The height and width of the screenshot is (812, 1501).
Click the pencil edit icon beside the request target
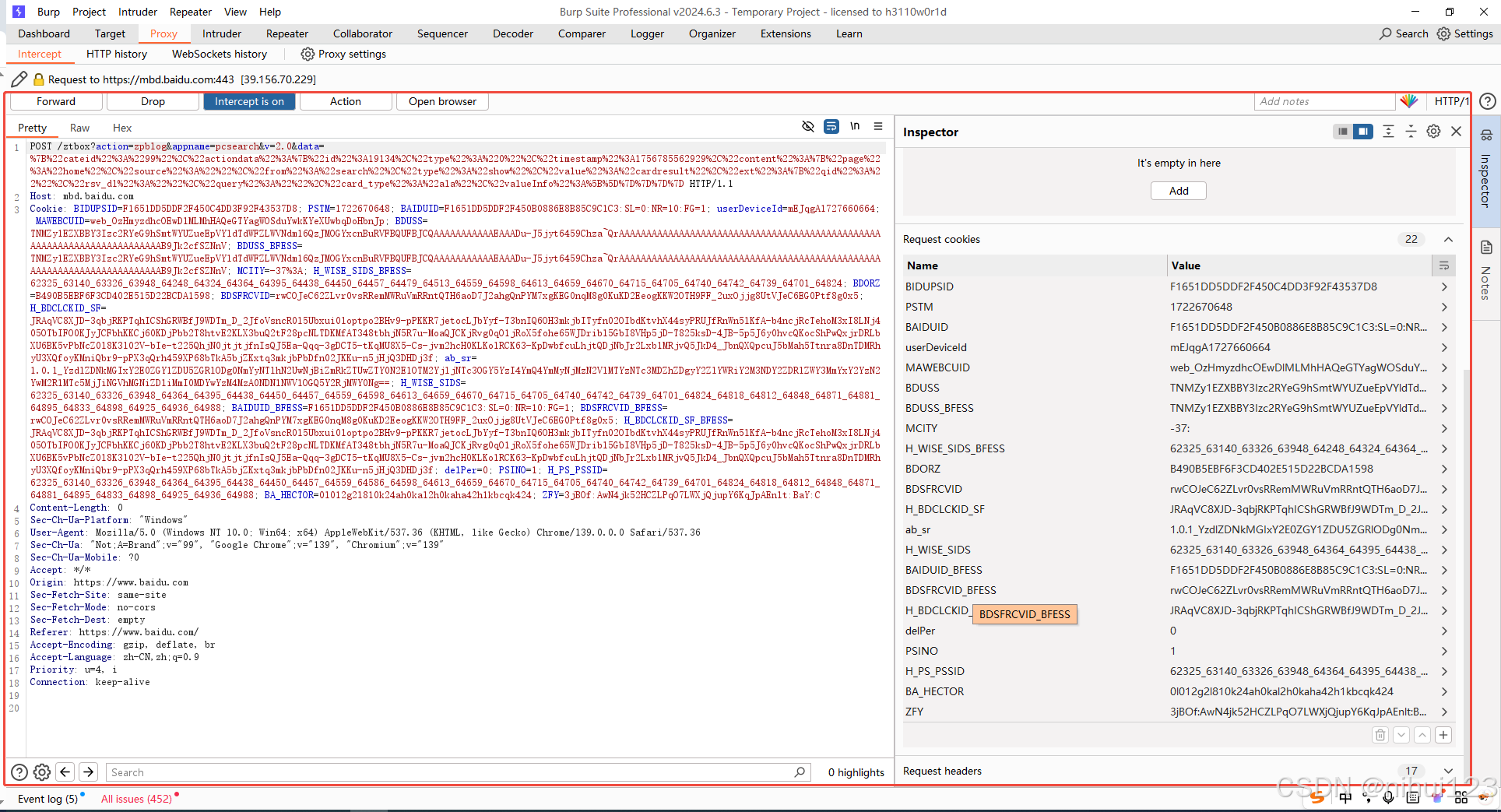click(19, 79)
